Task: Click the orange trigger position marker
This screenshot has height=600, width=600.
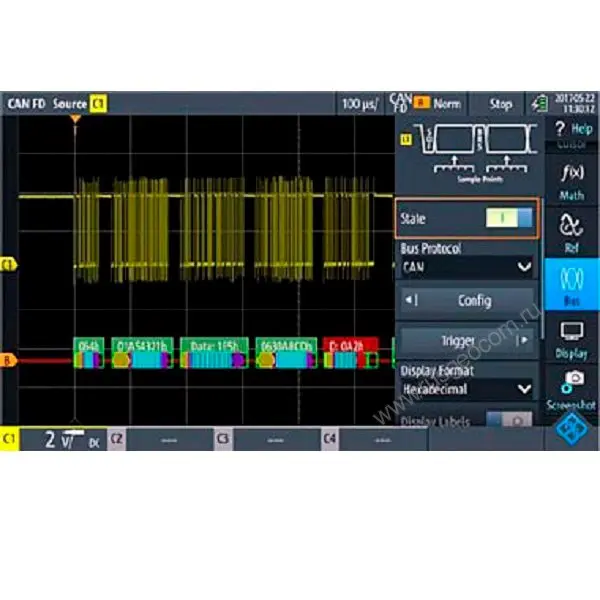Action: click(74, 120)
